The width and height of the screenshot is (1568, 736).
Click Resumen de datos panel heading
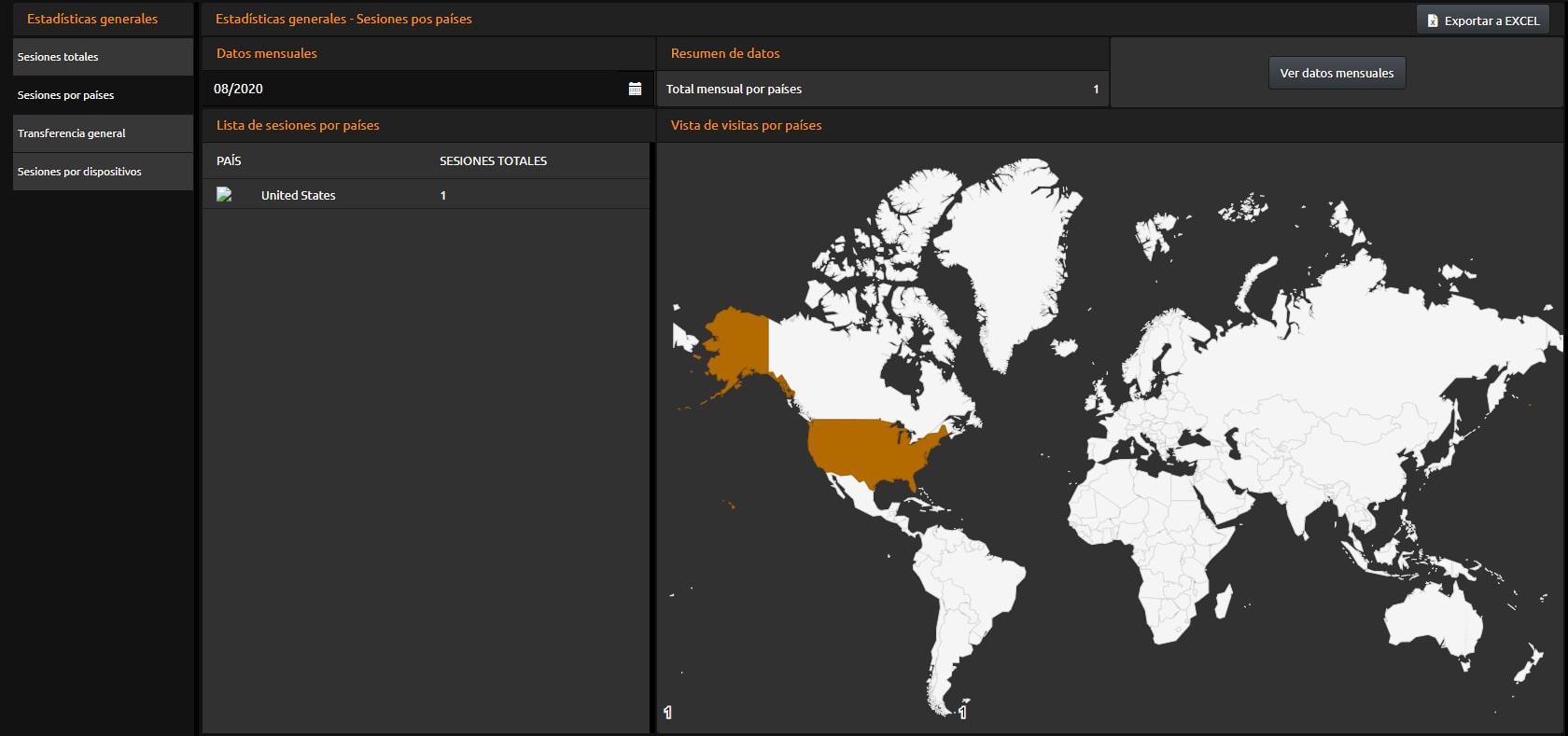[x=725, y=53]
